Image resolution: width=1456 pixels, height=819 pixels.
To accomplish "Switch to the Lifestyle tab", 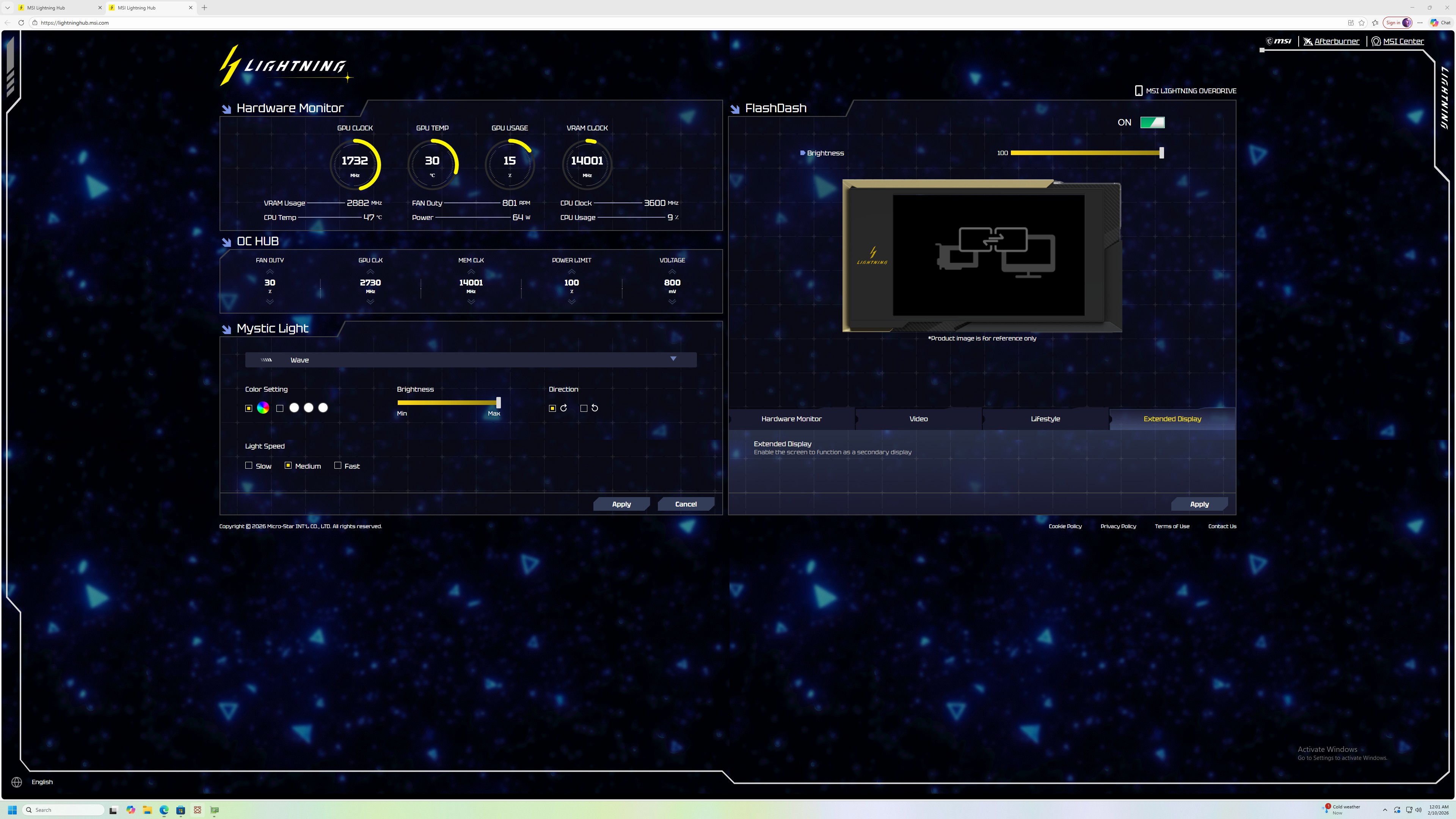I will (1045, 419).
